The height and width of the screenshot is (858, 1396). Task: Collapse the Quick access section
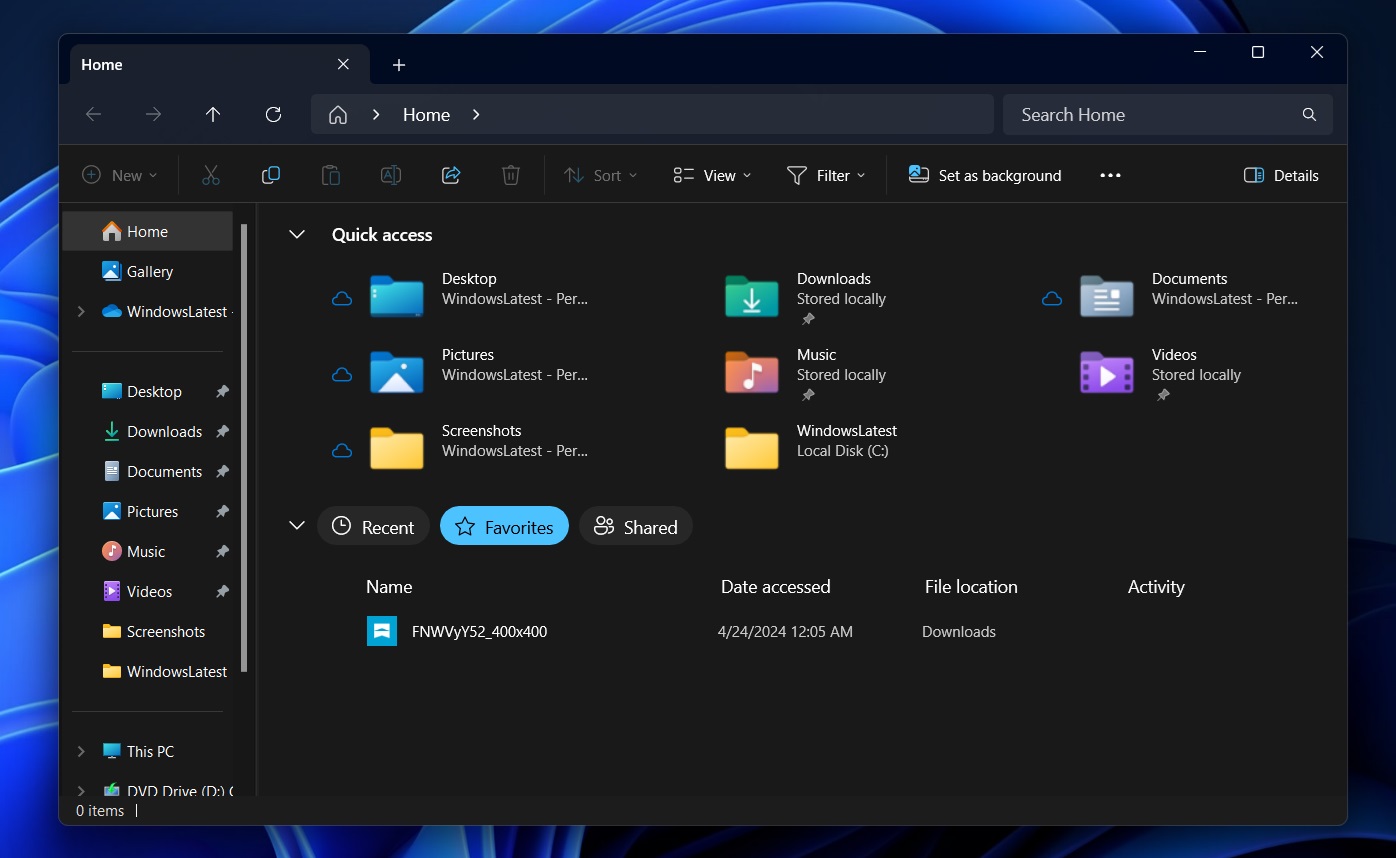tap(296, 234)
